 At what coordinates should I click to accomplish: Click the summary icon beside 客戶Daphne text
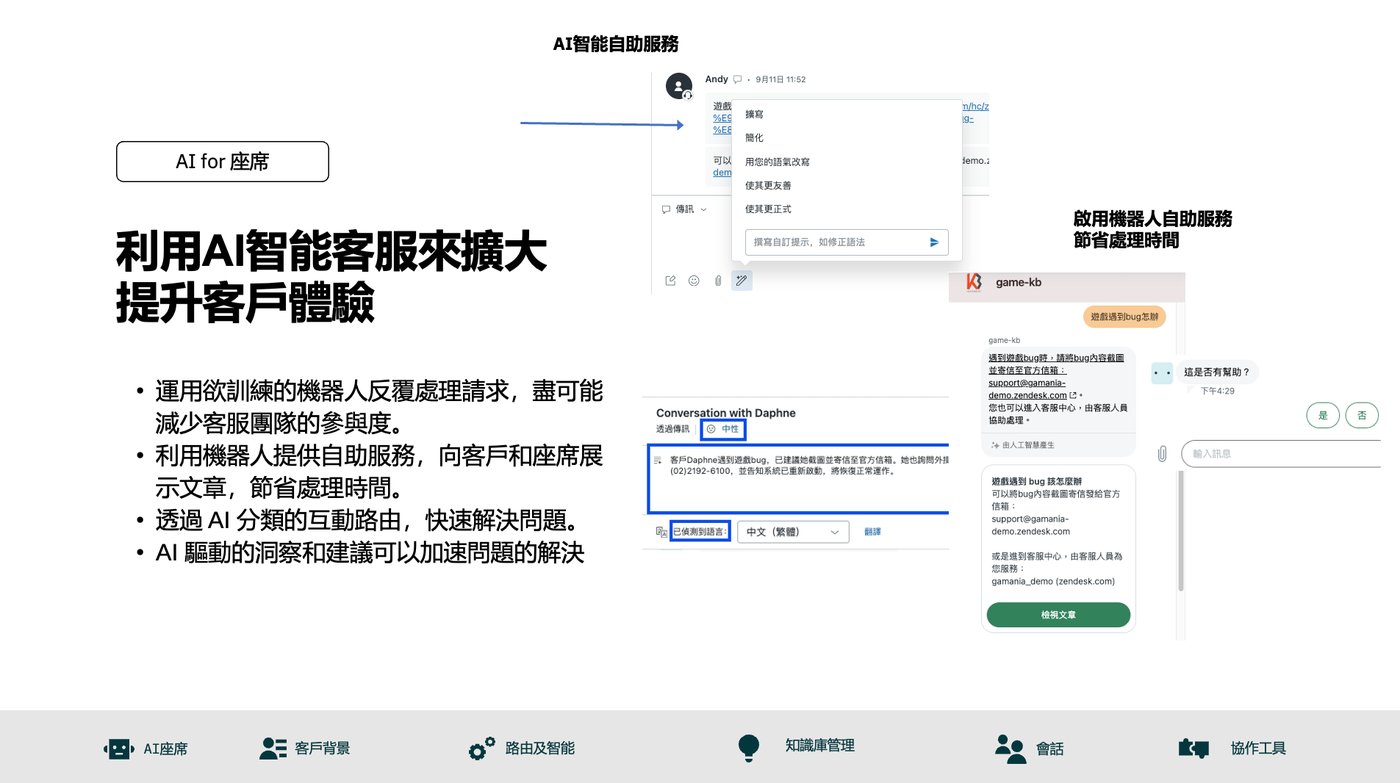point(658,460)
